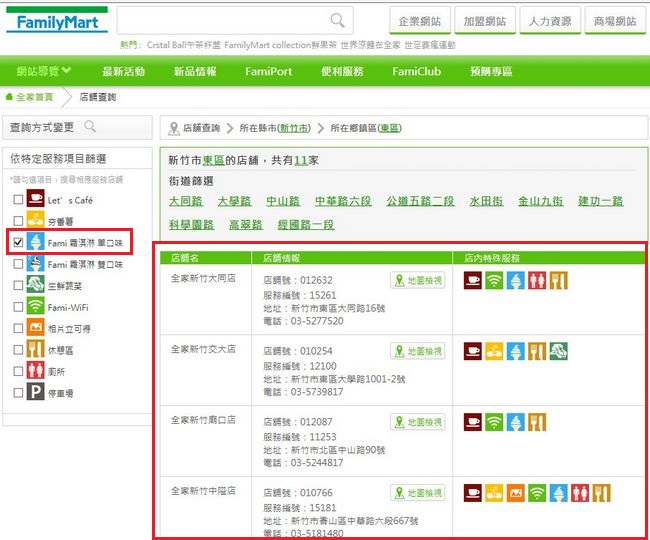This screenshot has width=650, height=540.
Task: Check the 休憩區 filter checkbox
Action: 17,350
